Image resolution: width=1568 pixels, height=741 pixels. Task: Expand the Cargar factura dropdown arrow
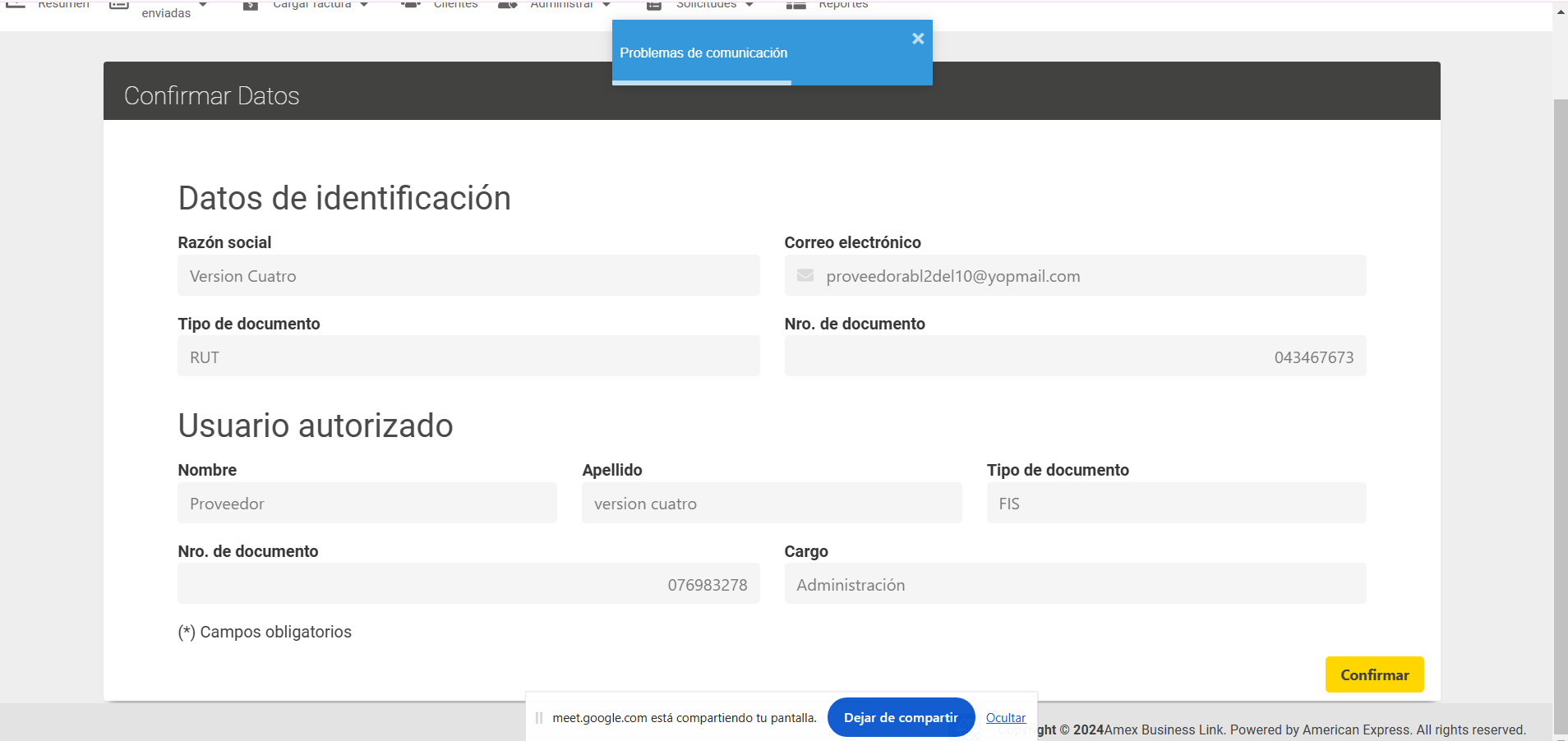tap(364, 5)
